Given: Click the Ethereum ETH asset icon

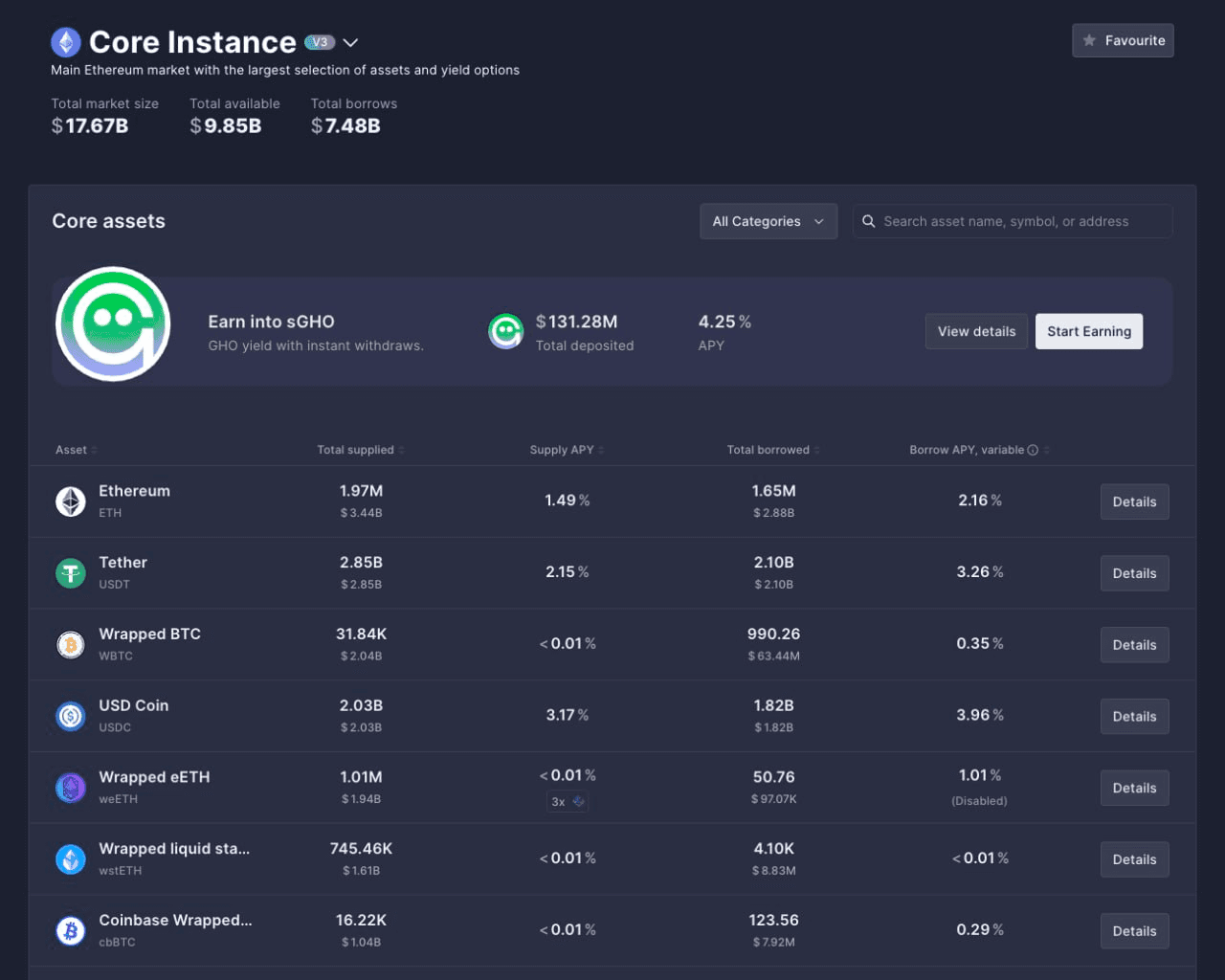Looking at the screenshot, I should coord(71,501).
